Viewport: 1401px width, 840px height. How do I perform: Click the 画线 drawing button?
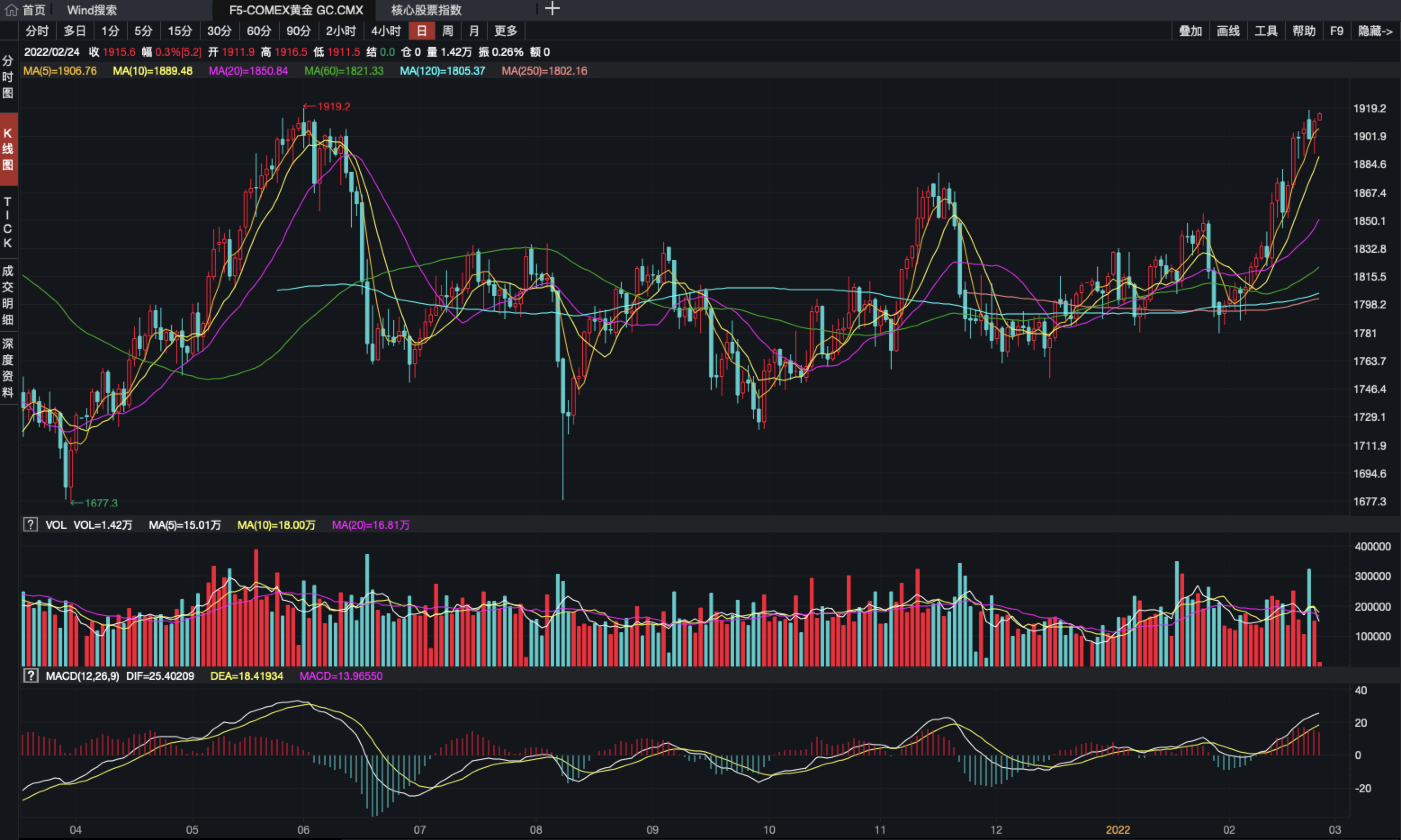pyautogui.click(x=1228, y=31)
